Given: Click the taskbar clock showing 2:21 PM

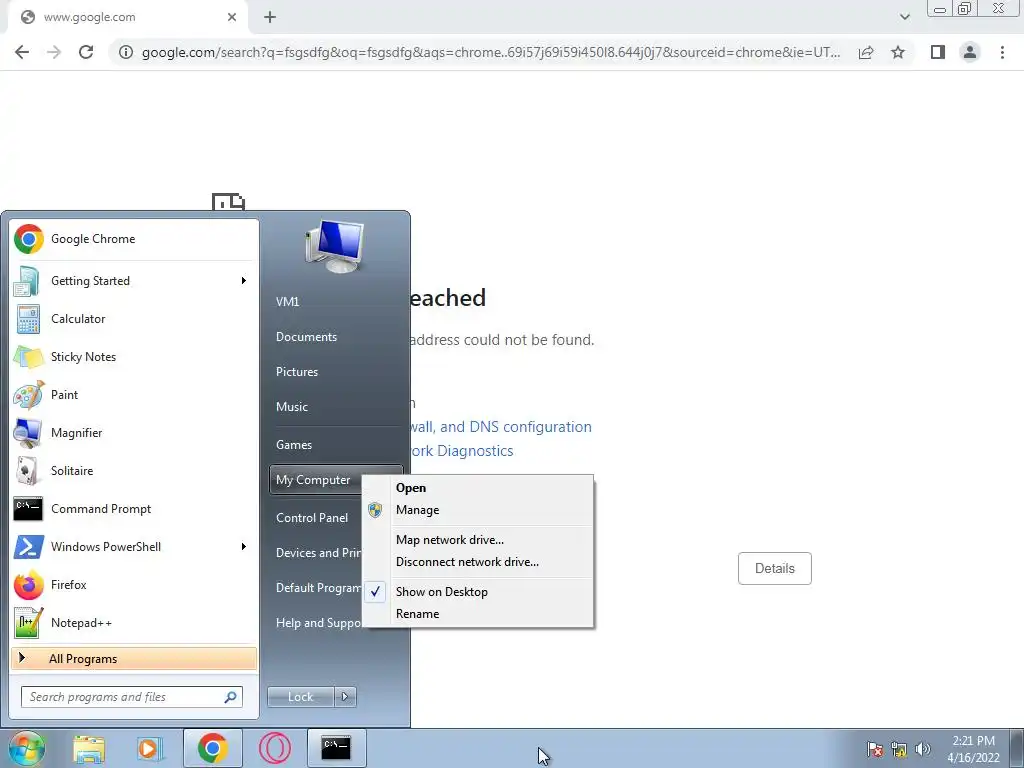Looking at the screenshot, I should pyautogui.click(x=973, y=749).
